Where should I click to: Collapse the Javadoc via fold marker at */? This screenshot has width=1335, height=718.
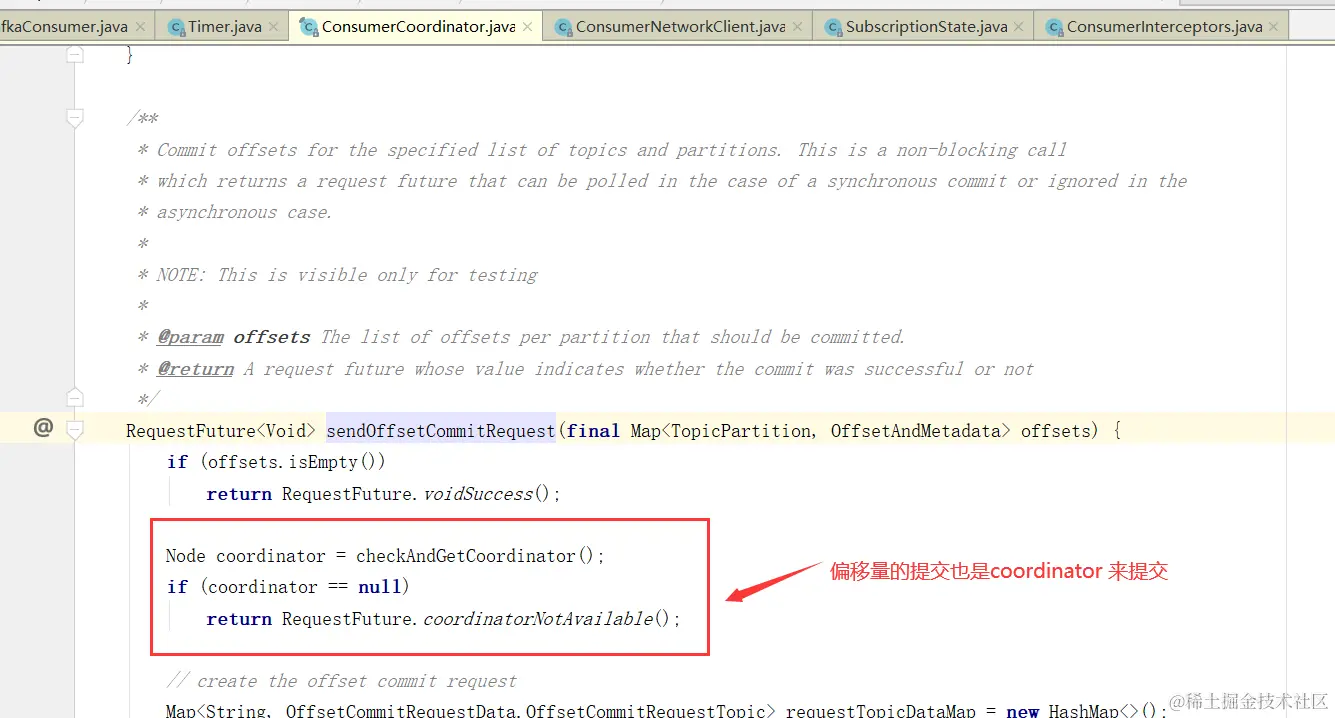click(75, 399)
